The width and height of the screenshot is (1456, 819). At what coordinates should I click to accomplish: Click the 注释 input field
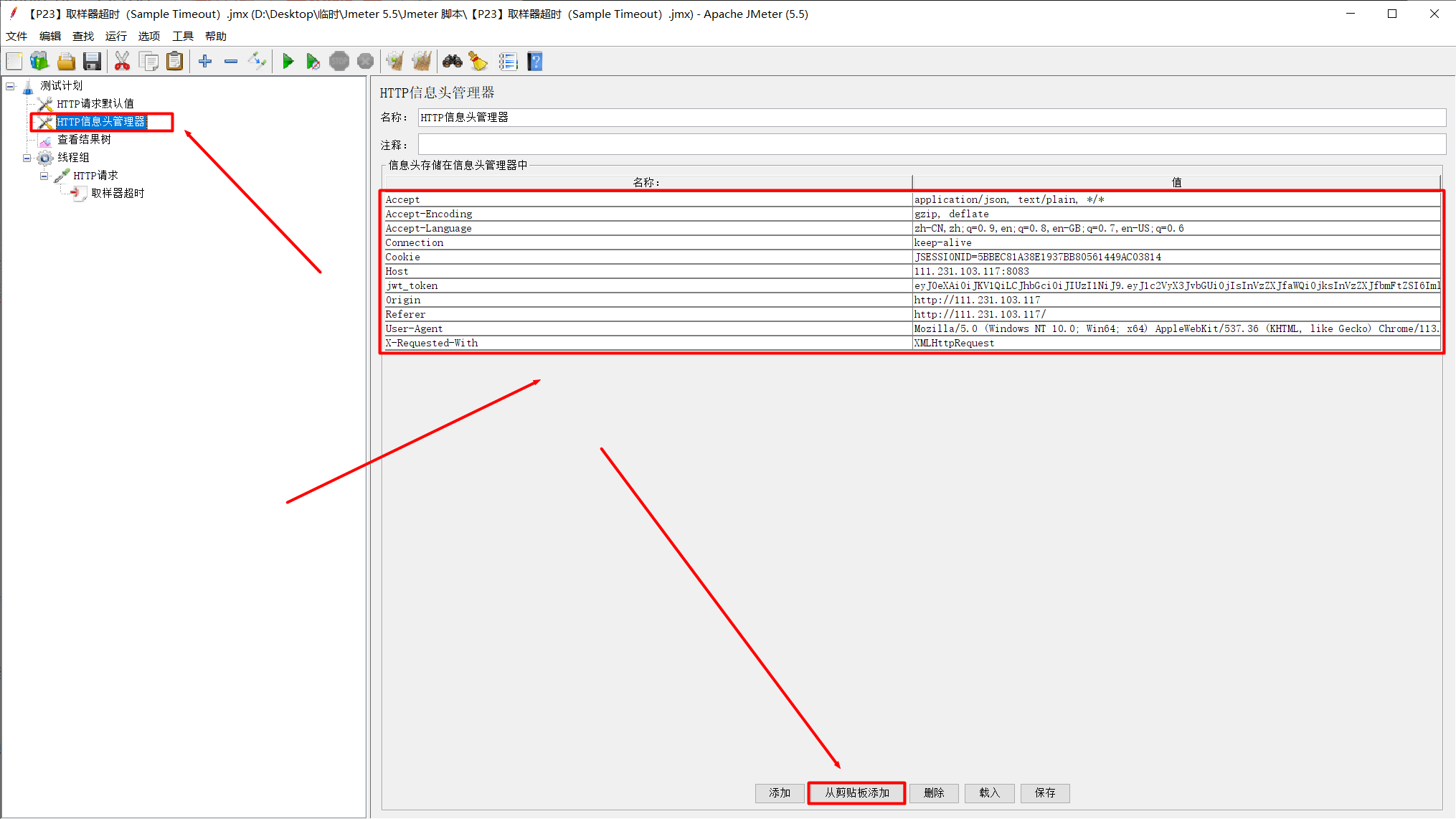tap(932, 145)
